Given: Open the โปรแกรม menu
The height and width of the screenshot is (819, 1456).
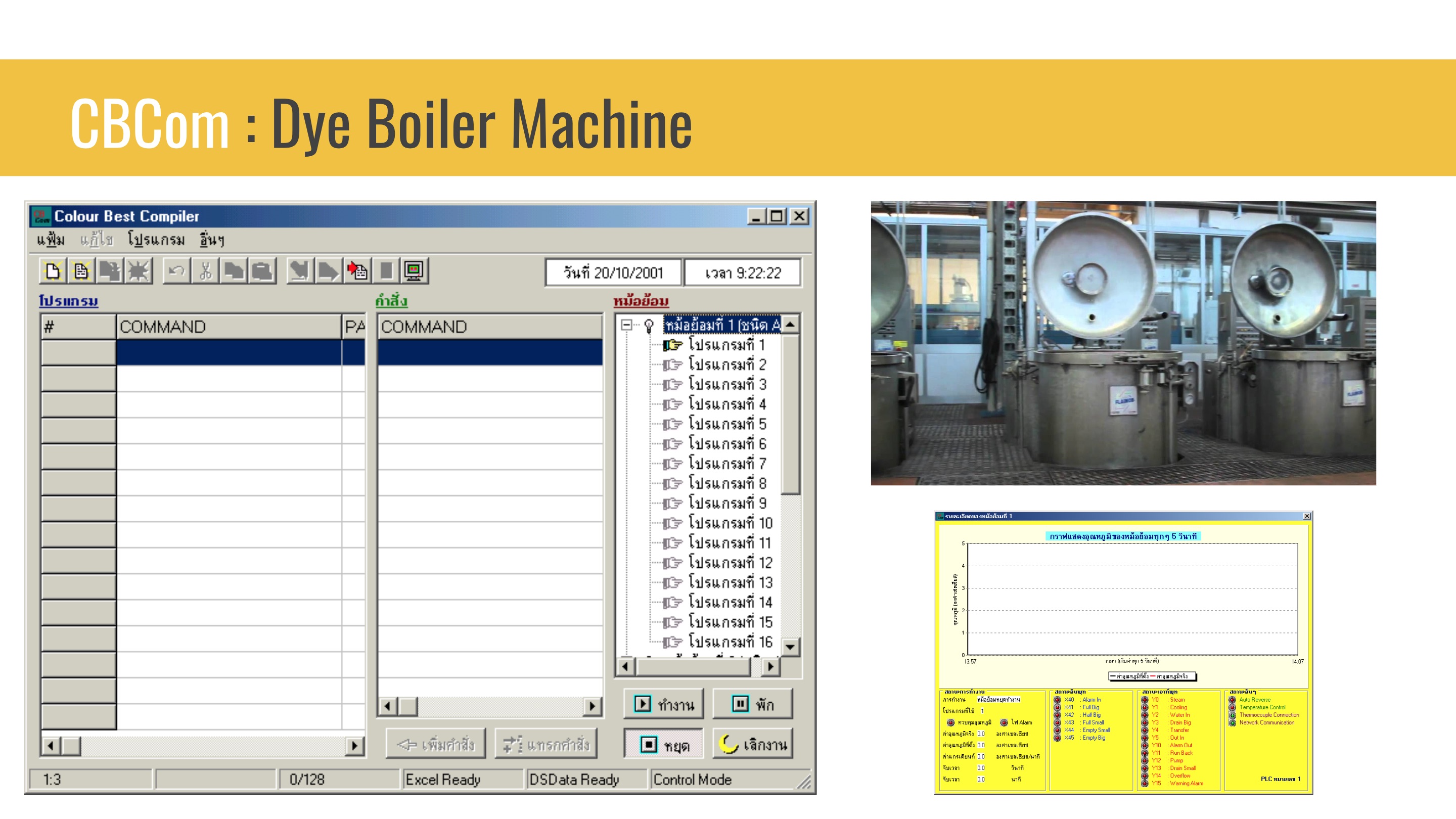Looking at the screenshot, I should (x=156, y=240).
